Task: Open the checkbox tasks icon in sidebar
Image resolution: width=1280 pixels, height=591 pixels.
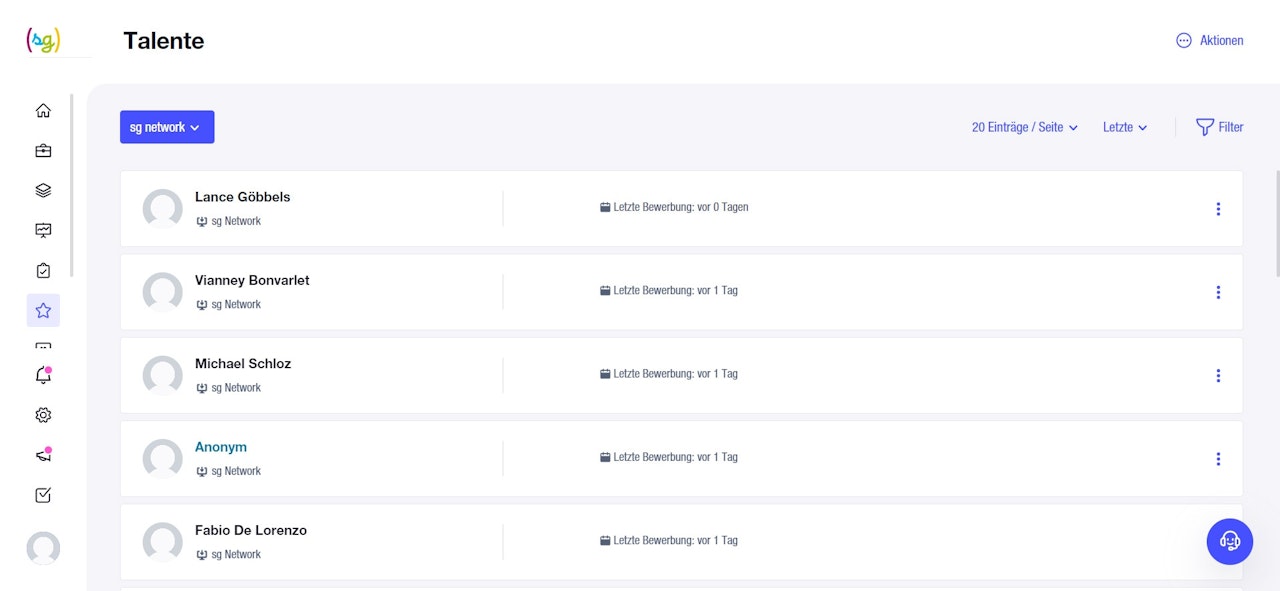Action: pyautogui.click(x=43, y=495)
